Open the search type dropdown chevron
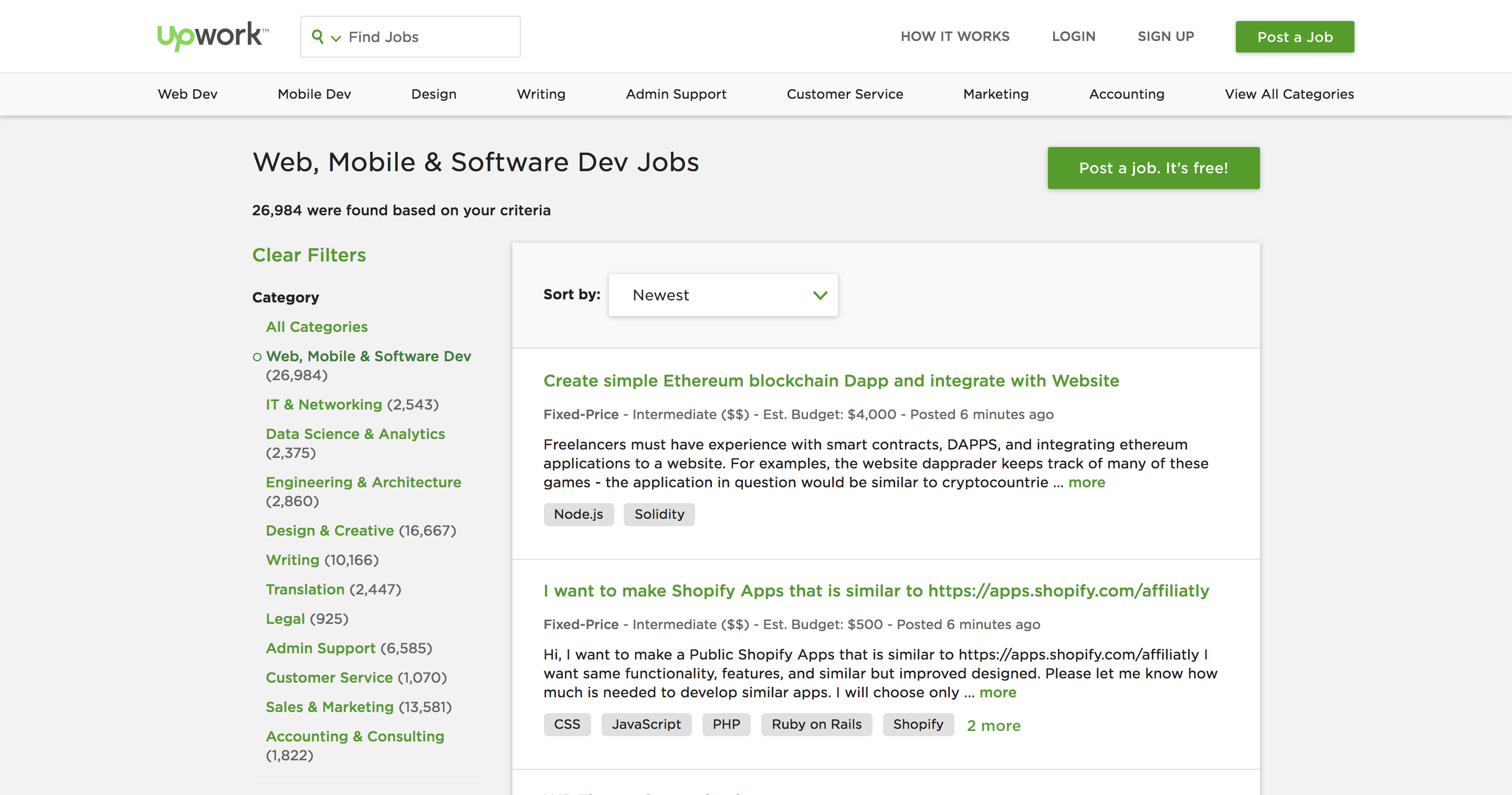Viewport: 1512px width, 795px height. 336,38
